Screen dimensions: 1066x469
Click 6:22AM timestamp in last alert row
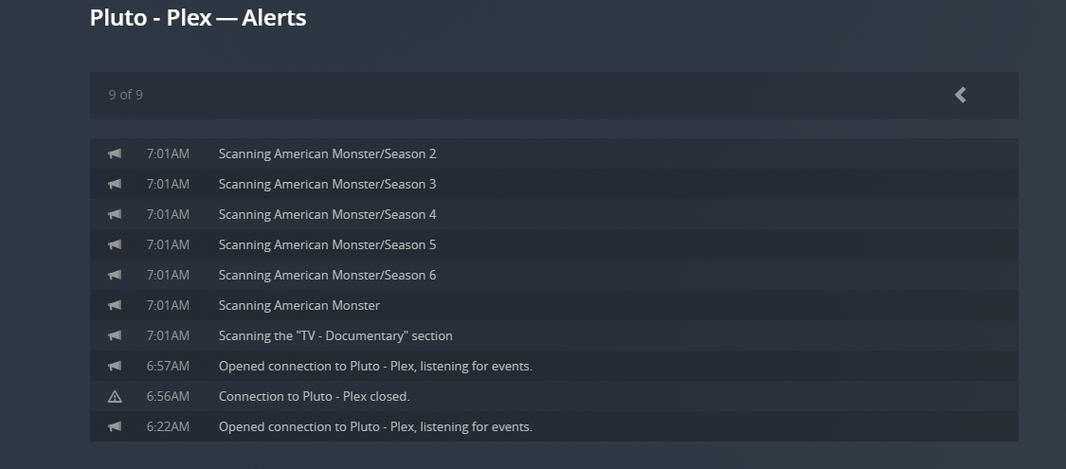point(168,427)
